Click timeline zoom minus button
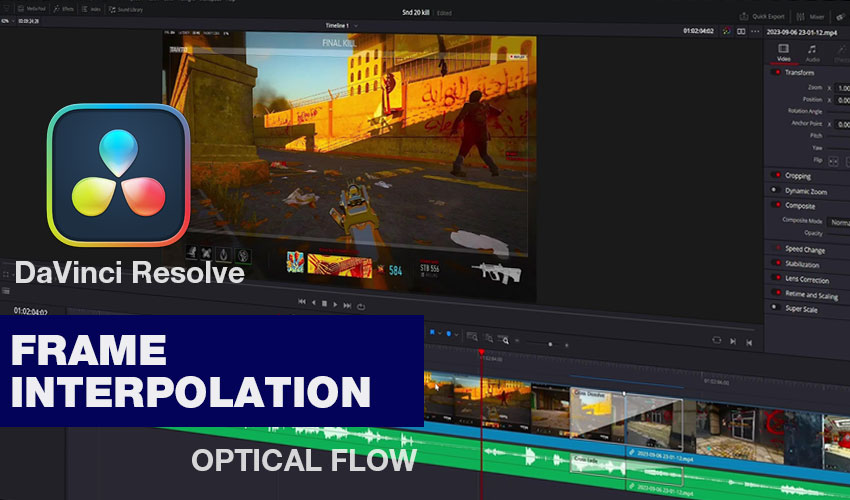Image resolution: width=850 pixels, height=500 pixels. (517, 341)
